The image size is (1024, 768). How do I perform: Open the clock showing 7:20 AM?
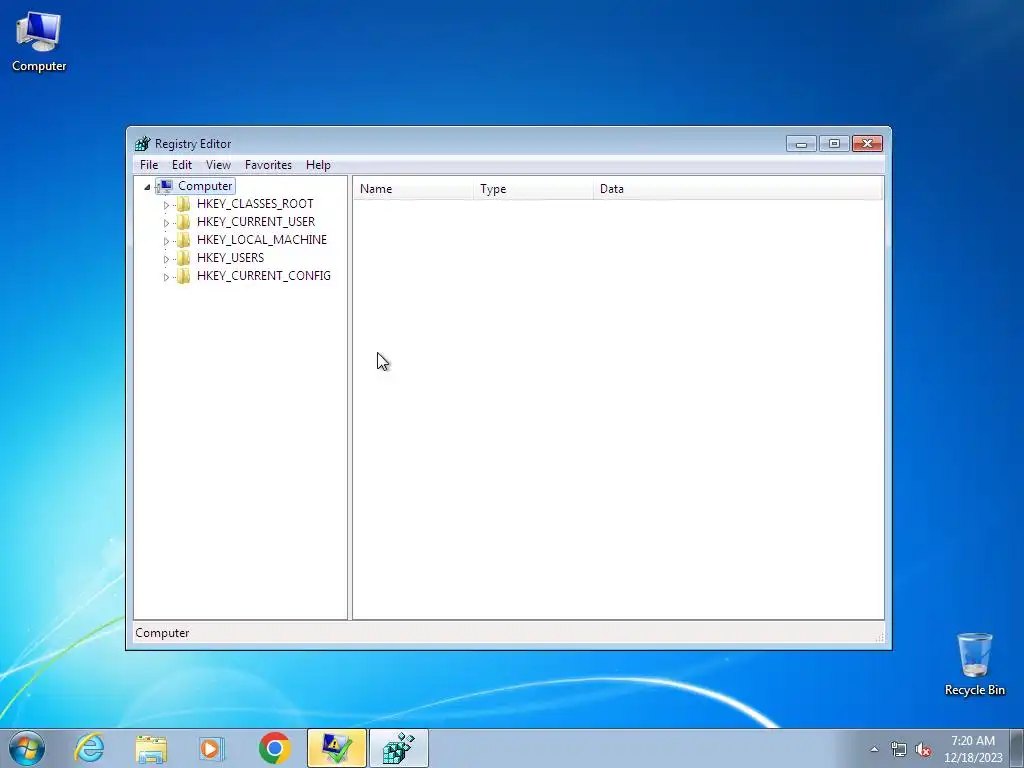(x=973, y=749)
